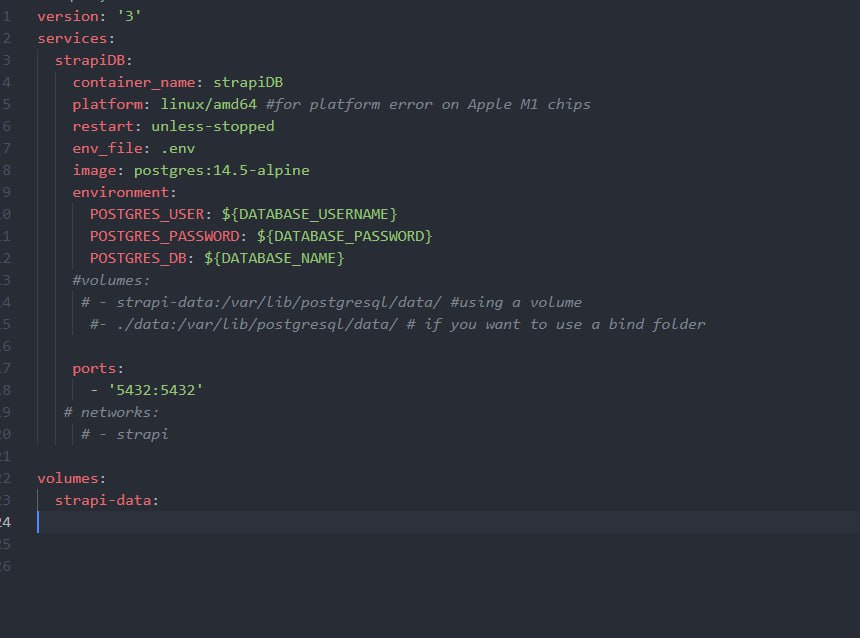Click the POSTGRES_PASSWORD key
860x638 pixels.
click(165, 236)
